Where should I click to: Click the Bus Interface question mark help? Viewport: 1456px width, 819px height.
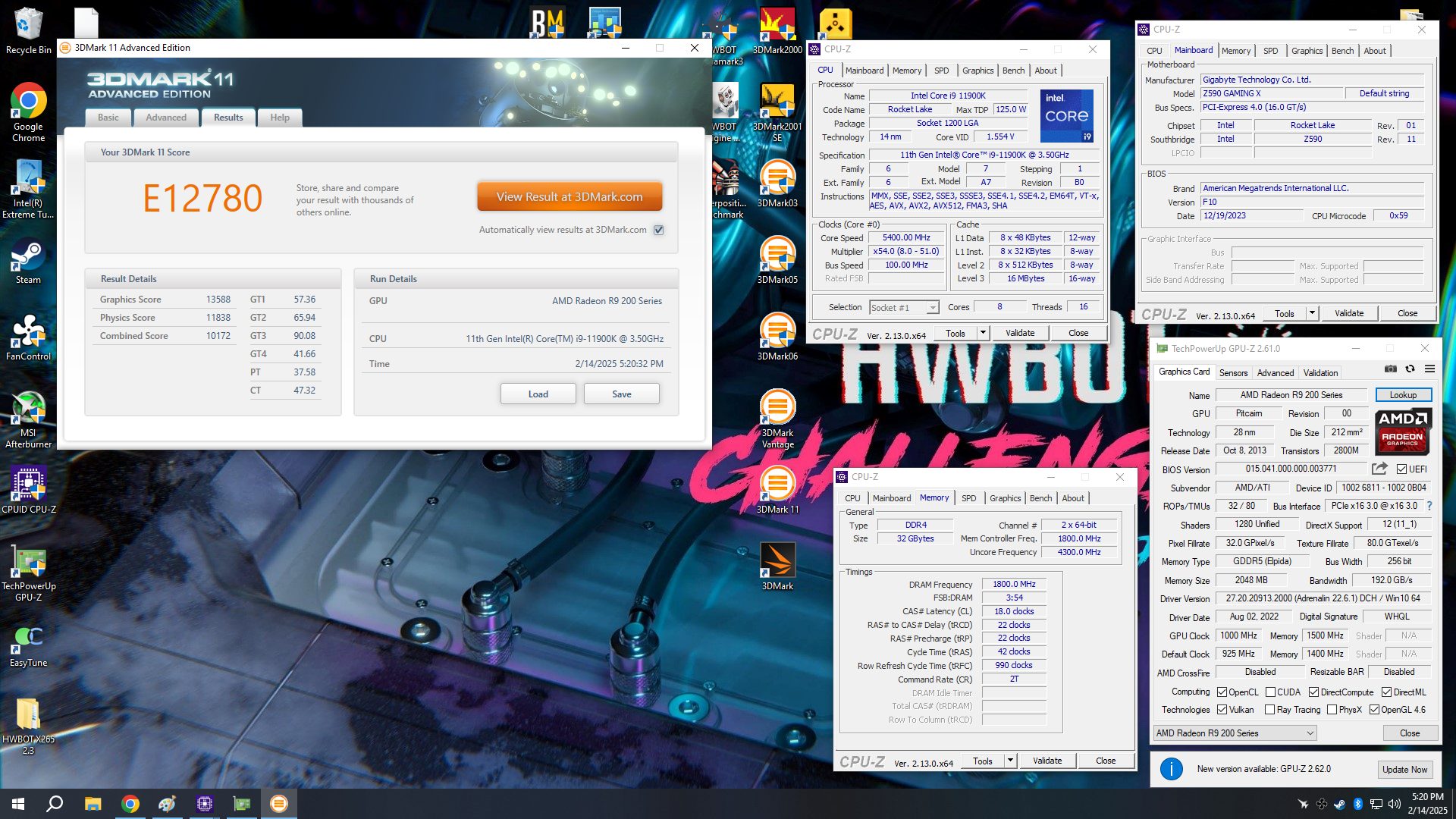(1429, 506)
